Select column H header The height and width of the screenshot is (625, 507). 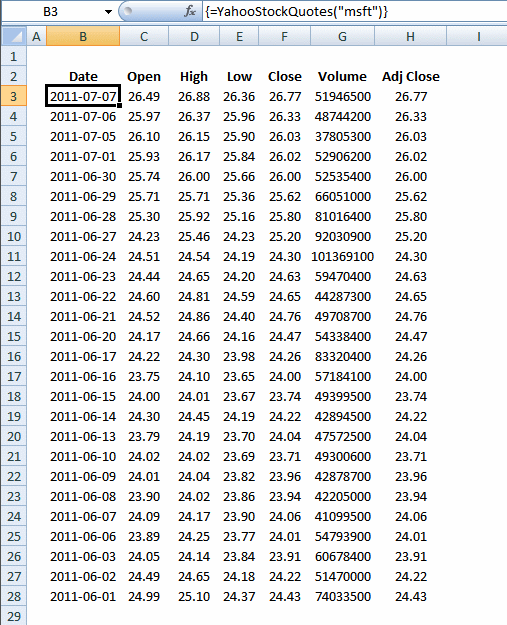[x=410, y=37]
